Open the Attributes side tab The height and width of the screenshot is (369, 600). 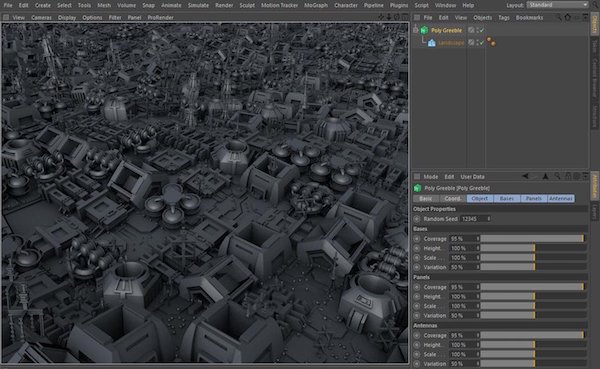click(x=594, y=186)
